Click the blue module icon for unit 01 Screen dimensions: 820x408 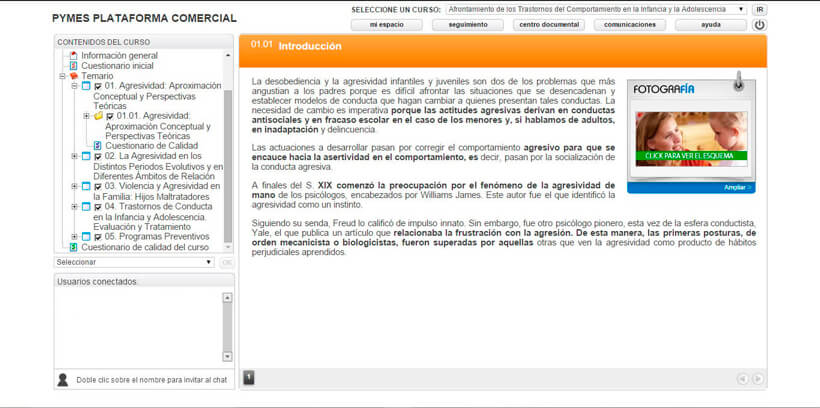click(x=86, y=86)
